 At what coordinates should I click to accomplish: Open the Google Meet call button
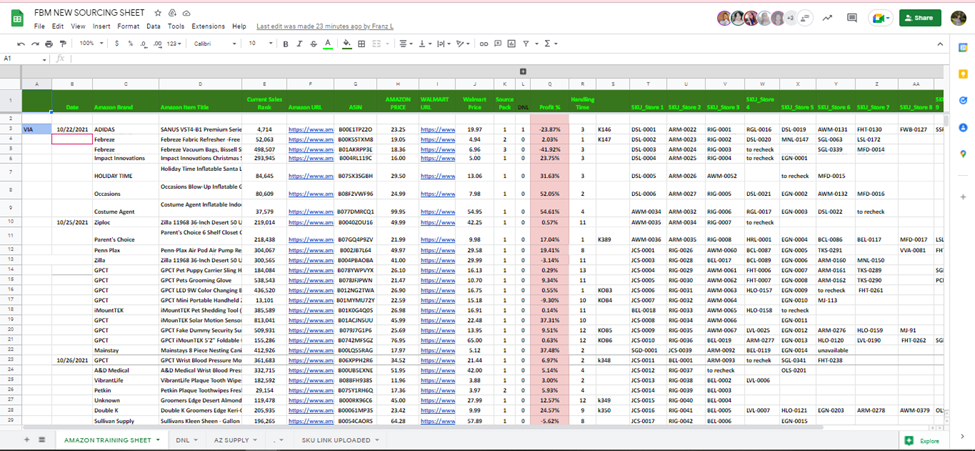pyautogui.click(x=881, y=18)
